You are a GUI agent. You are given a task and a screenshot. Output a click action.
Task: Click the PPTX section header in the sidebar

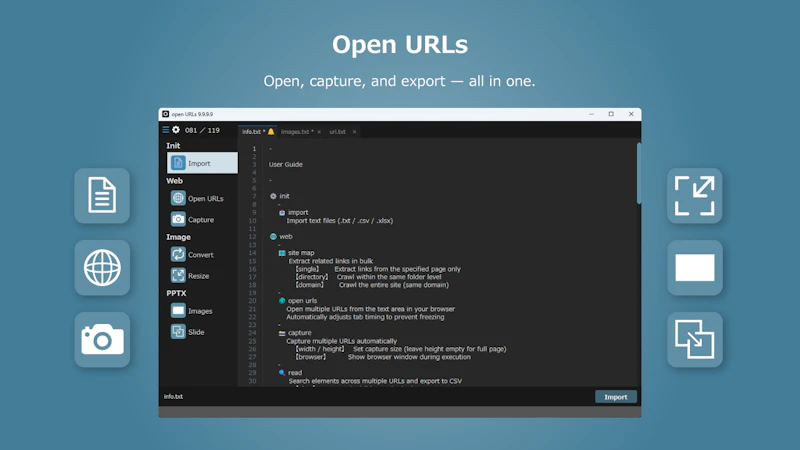[x=176, y=293]
